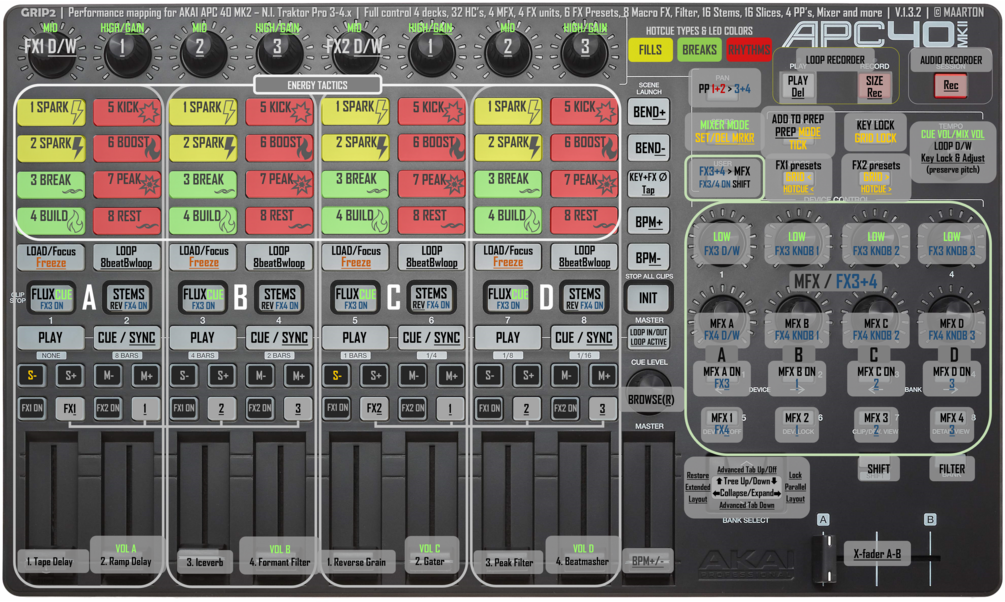Open FX2 presets pad

point(876,176)
